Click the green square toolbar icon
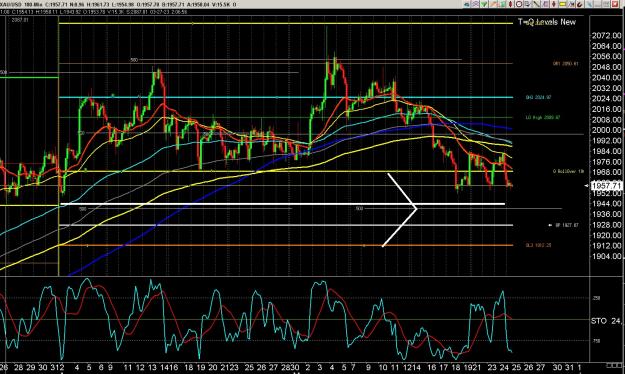 tap(502, 4)
